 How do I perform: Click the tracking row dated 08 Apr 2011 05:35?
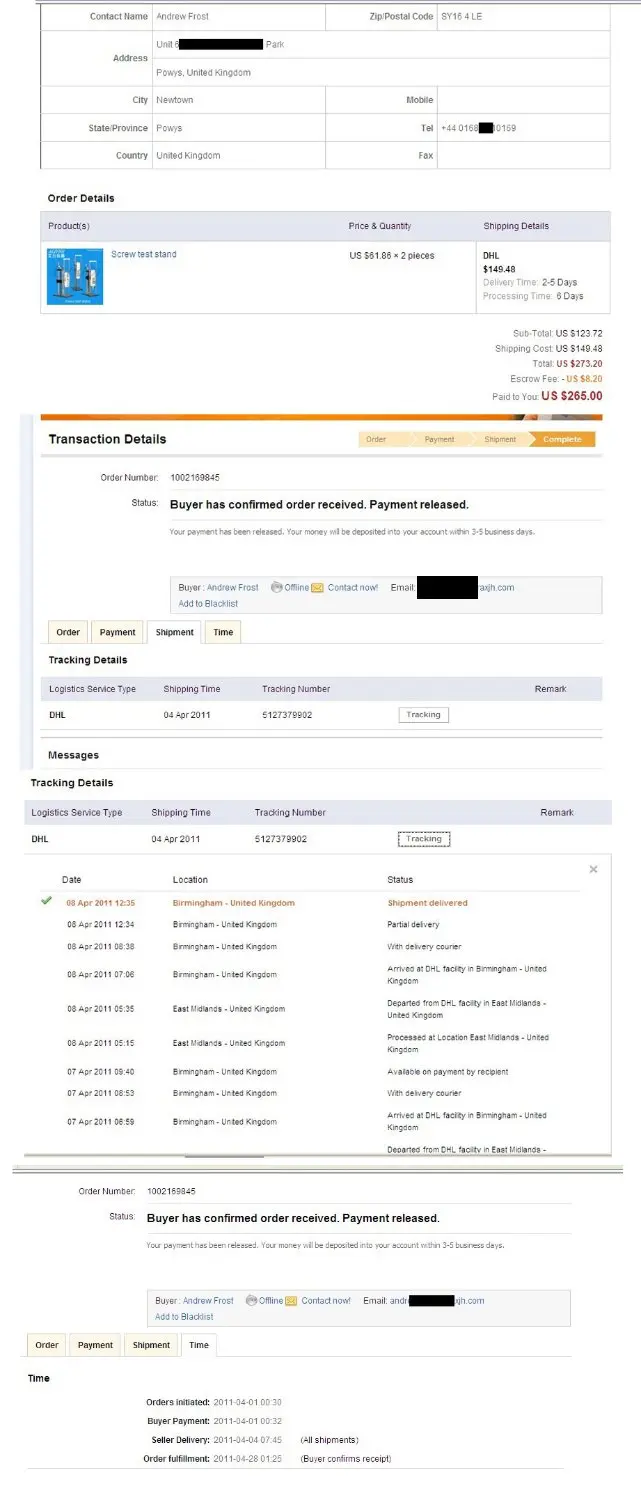[310, 1009]
